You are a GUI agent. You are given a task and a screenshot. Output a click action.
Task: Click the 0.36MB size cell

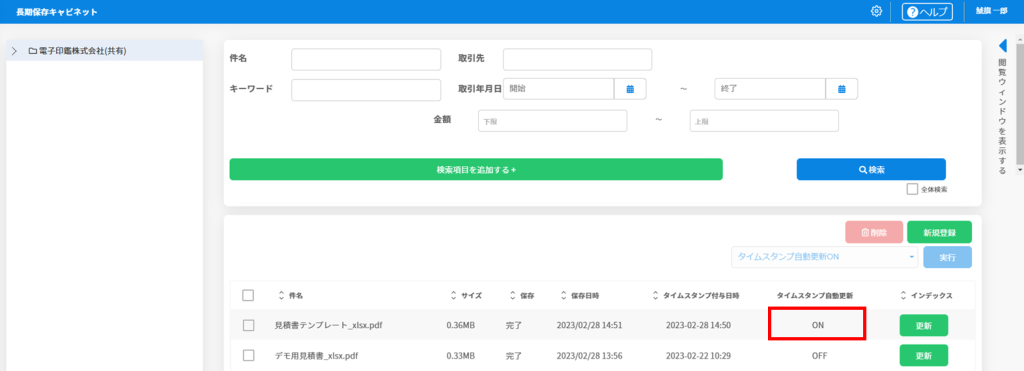(x=461, y=325)
